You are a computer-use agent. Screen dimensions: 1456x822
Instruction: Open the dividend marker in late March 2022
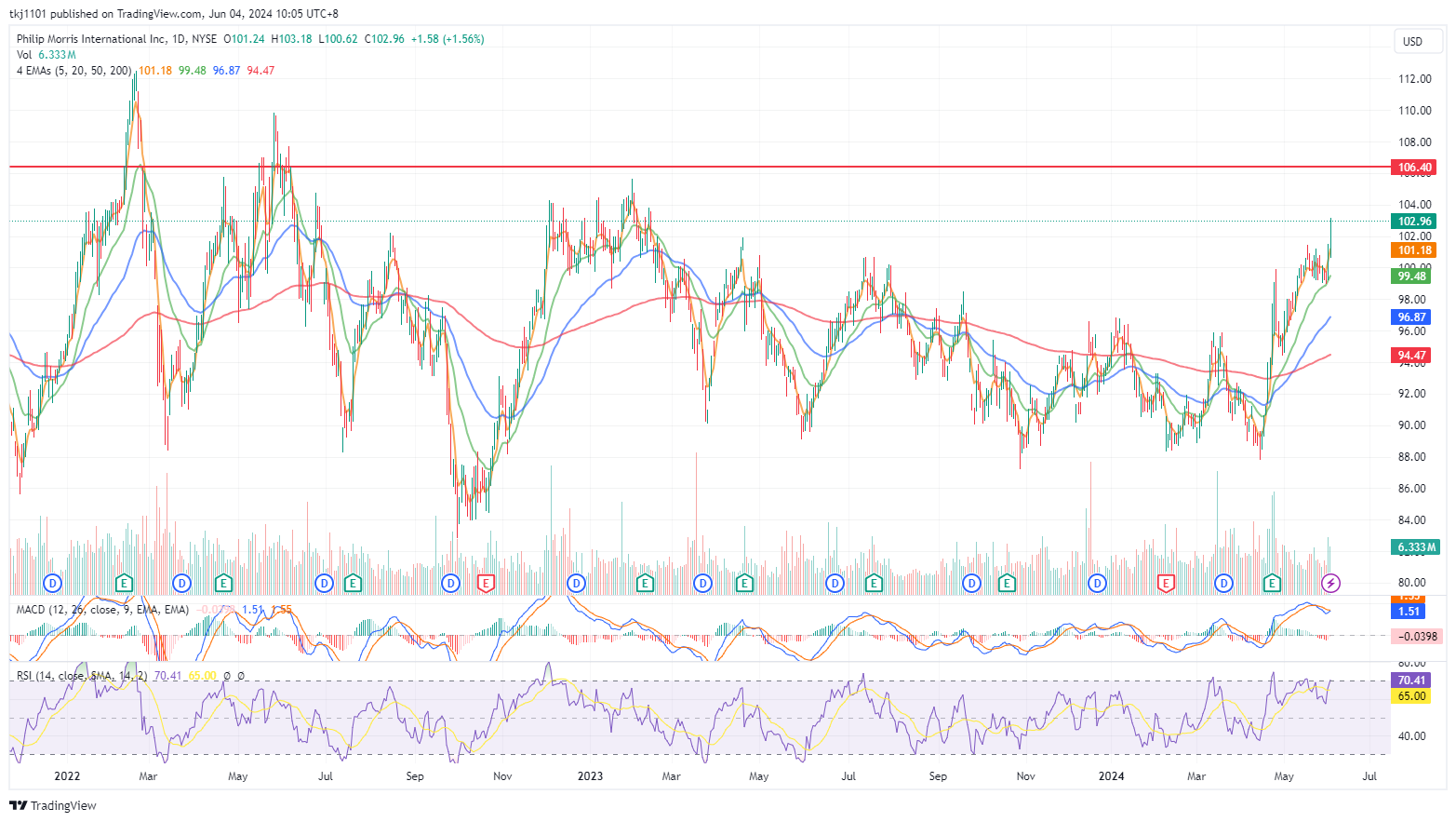(x=181, y=584)
